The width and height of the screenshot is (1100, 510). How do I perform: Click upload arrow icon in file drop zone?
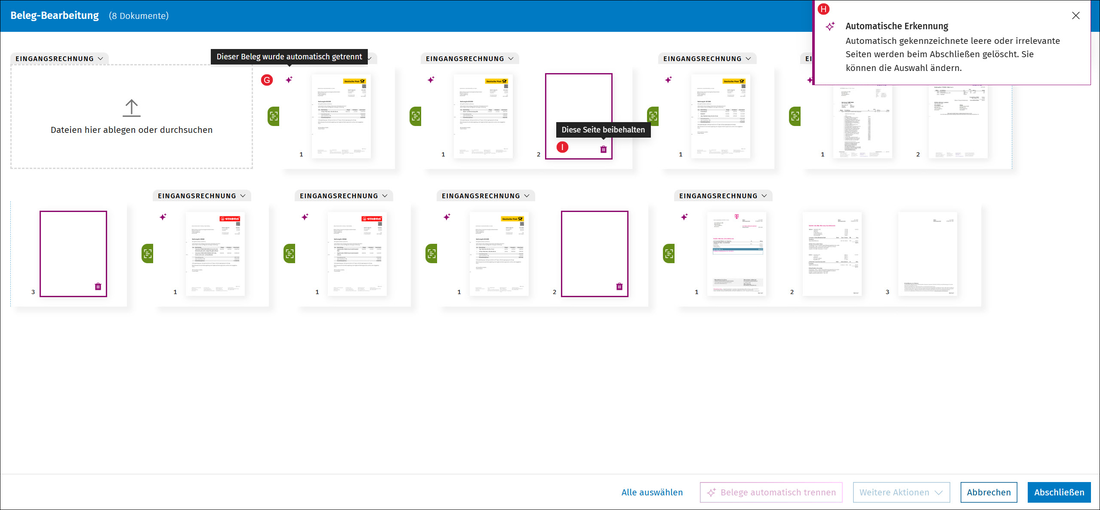coord(131,107)
